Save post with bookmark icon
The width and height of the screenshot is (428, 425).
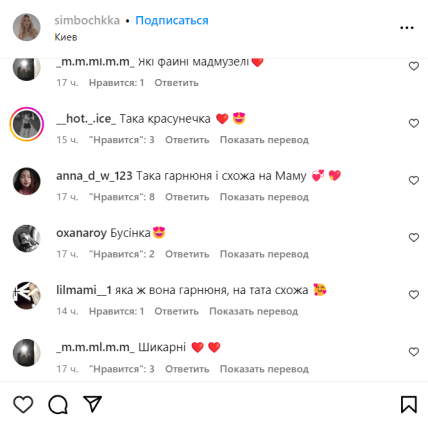[x=409, y=404]
